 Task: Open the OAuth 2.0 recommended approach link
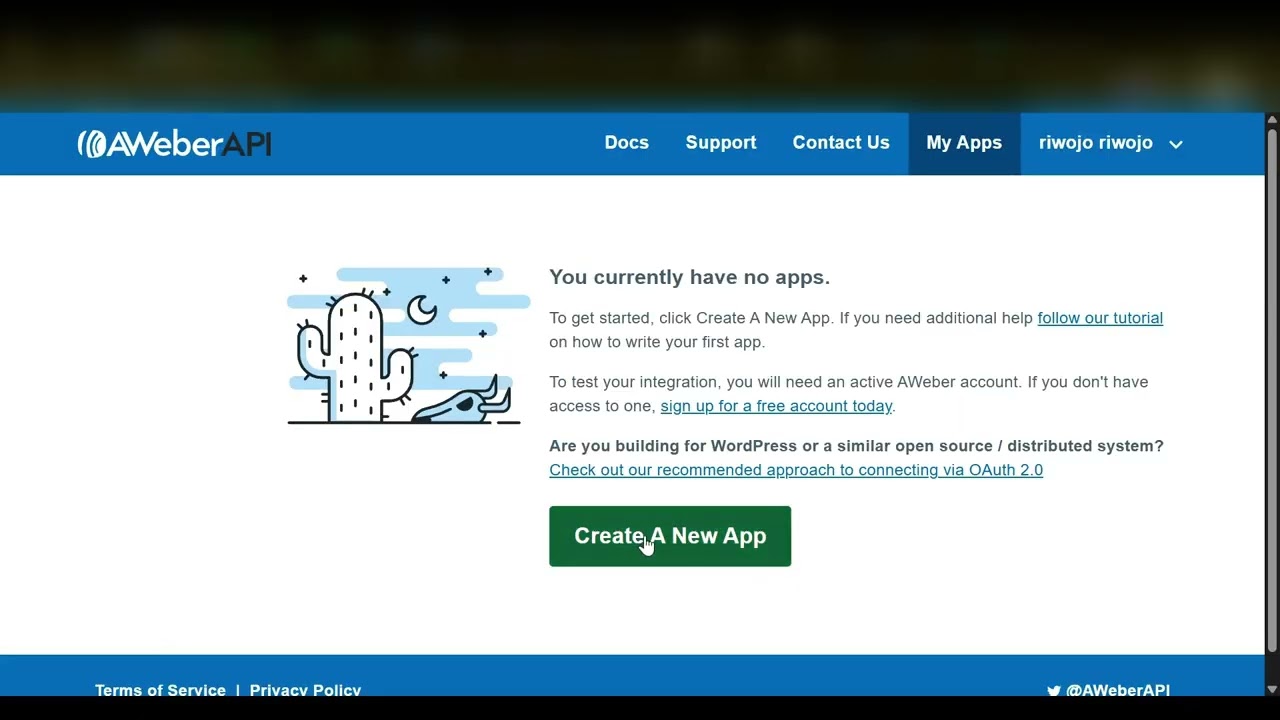coord(796,470)
